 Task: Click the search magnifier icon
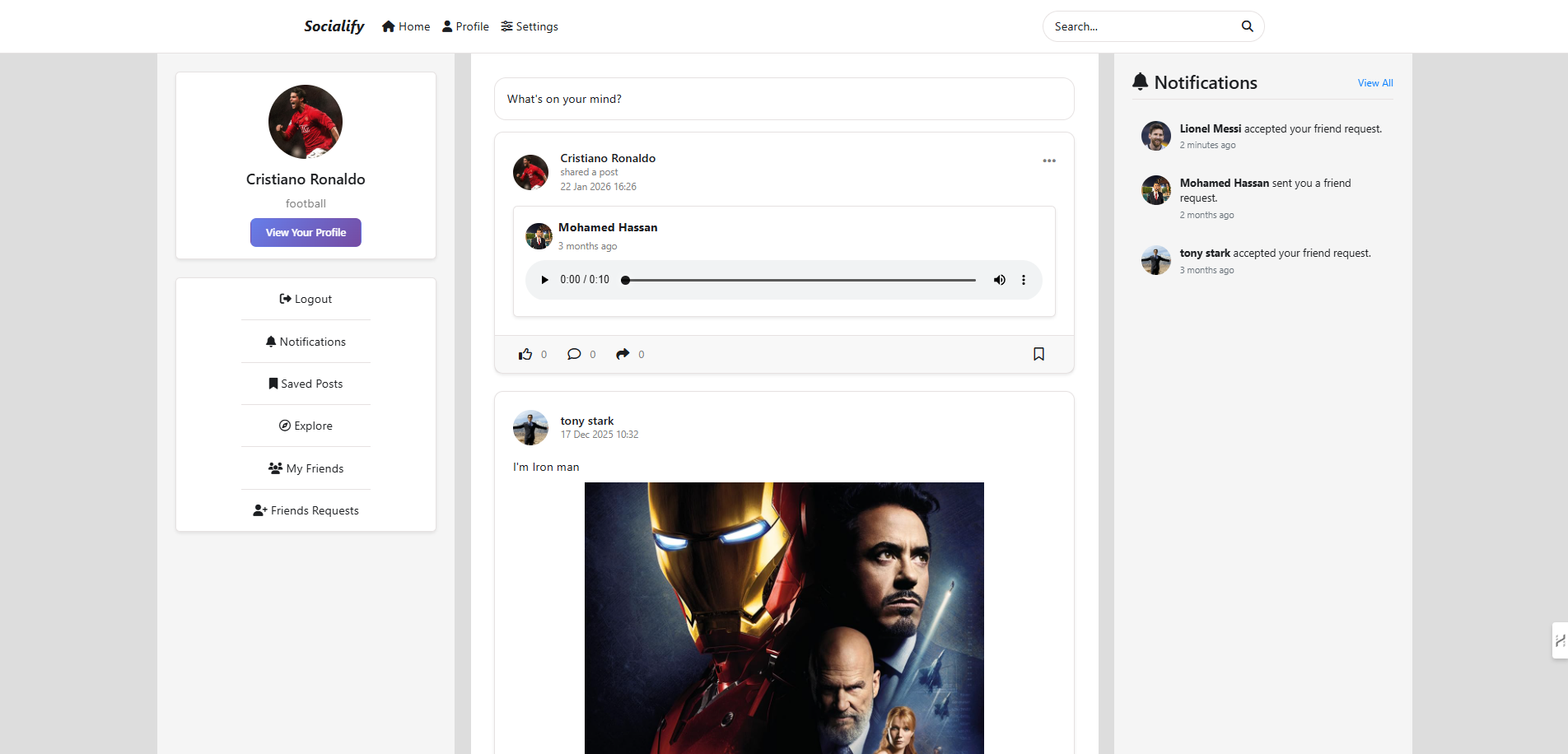(1247, 26)
